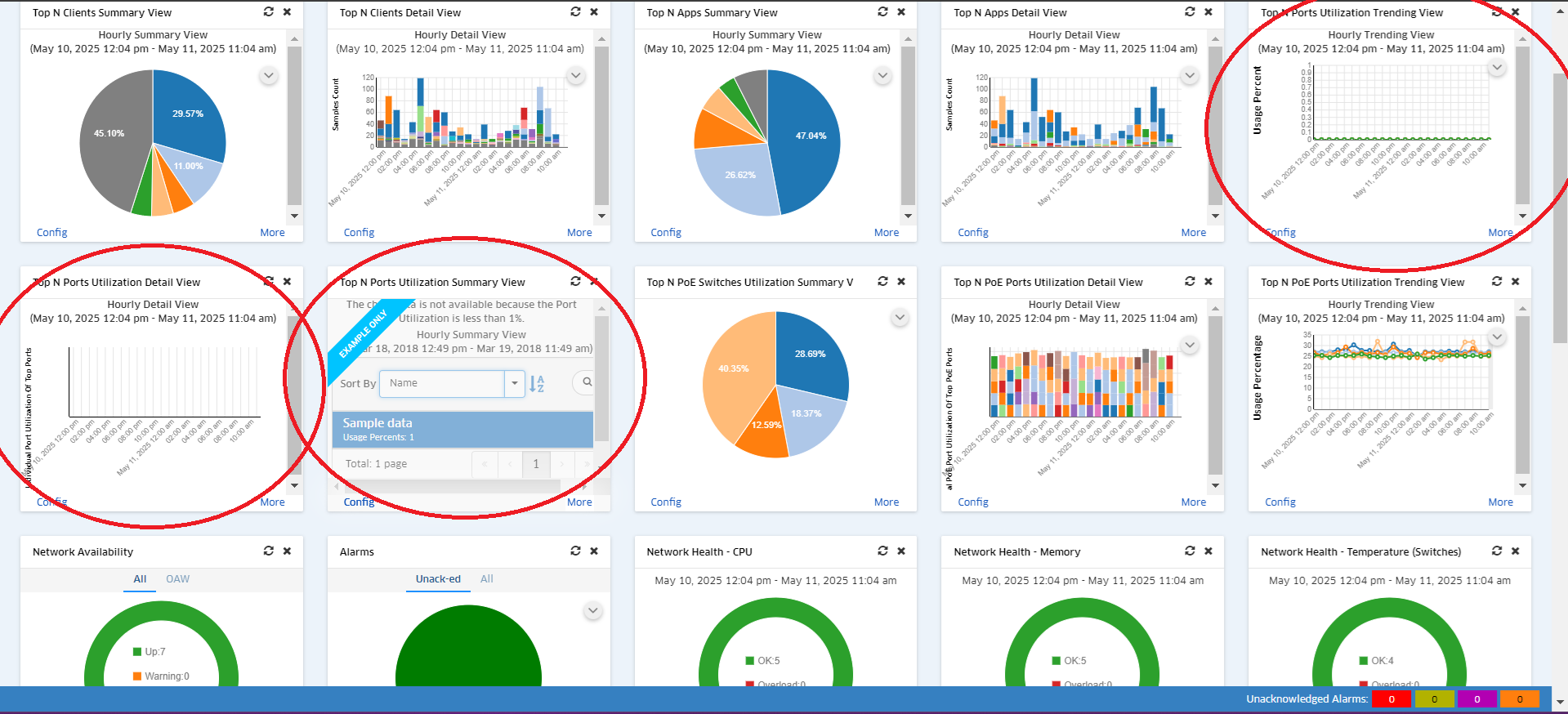Open More for Top N Apps Detail View
The height and width of the screenshot is (714, 1568).
point(1194,233)
